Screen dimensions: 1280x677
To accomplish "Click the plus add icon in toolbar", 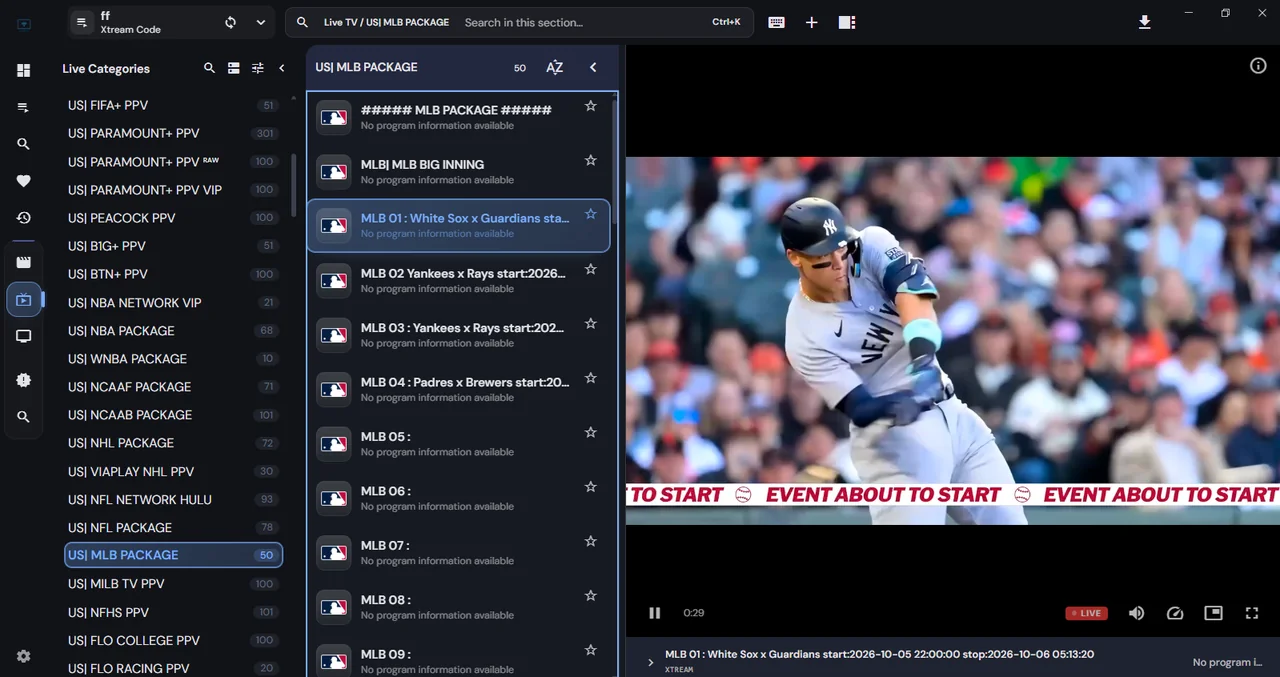I will [811, 22].
